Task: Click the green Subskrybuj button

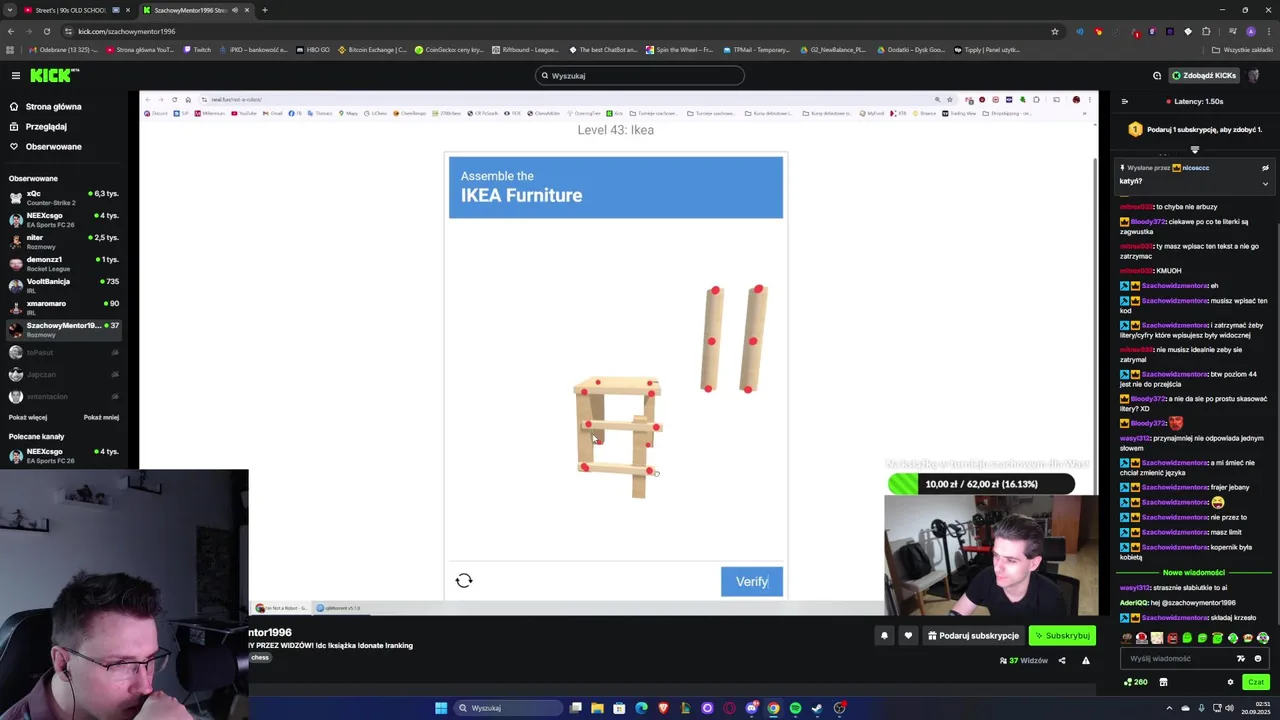Action: pyautogui.click(x=1062, y=636)
